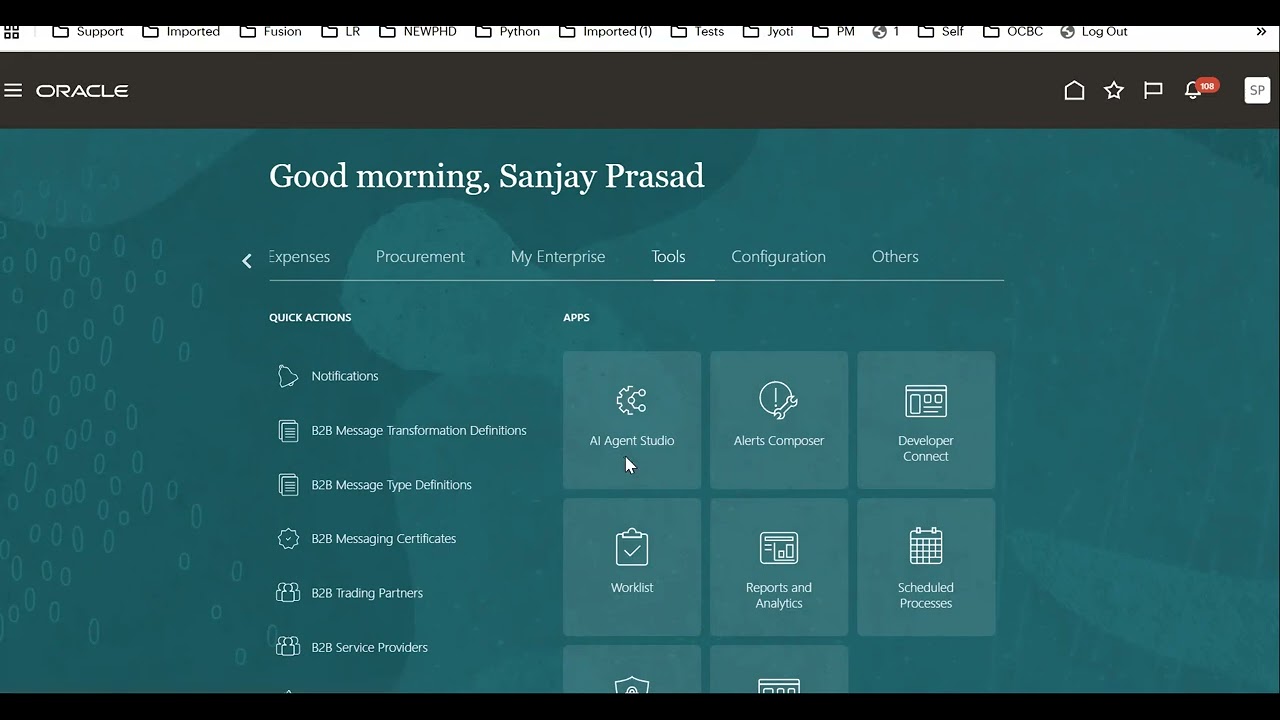The image size is (1280, 720).
Task: Open the Worklist app
Action: point(632,567)
